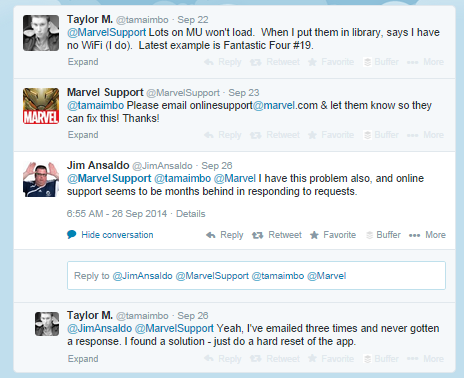Expand the Marvel Support tweet
464x378 pixels.
point(83,135)
